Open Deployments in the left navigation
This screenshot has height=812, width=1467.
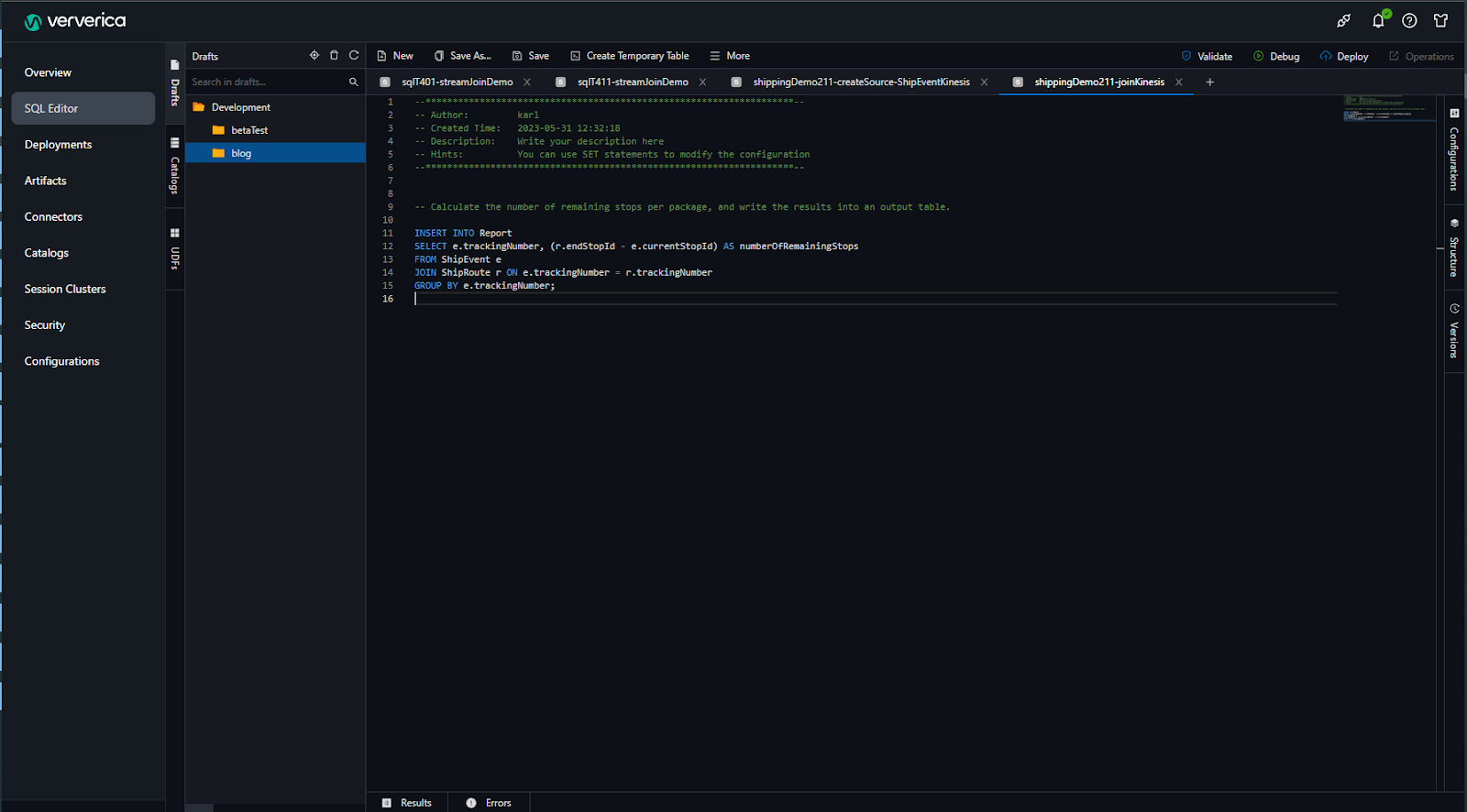click(58, 145)
